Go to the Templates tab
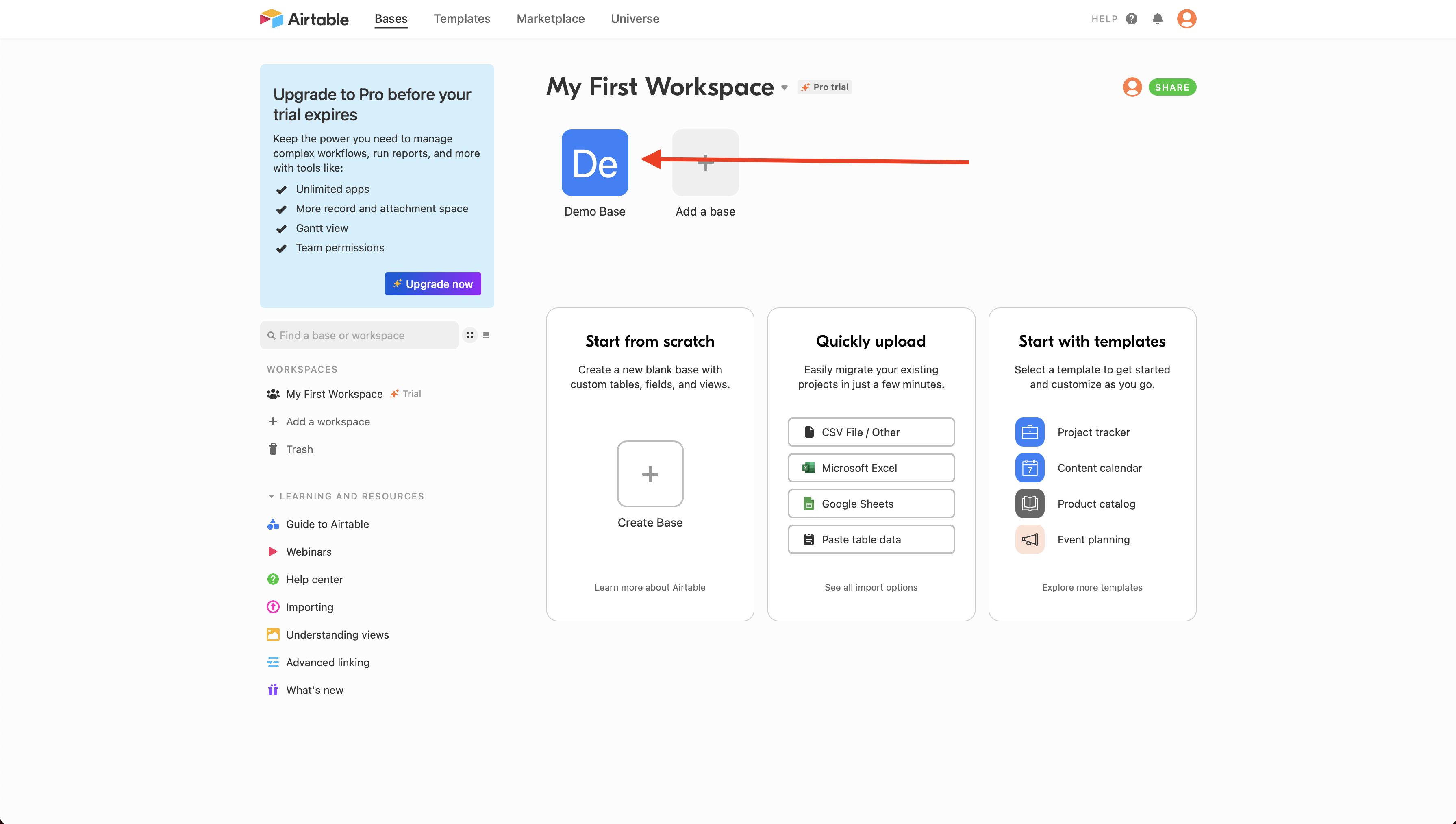The width and height of the screenshot is (1456, 824). (462, 19)
